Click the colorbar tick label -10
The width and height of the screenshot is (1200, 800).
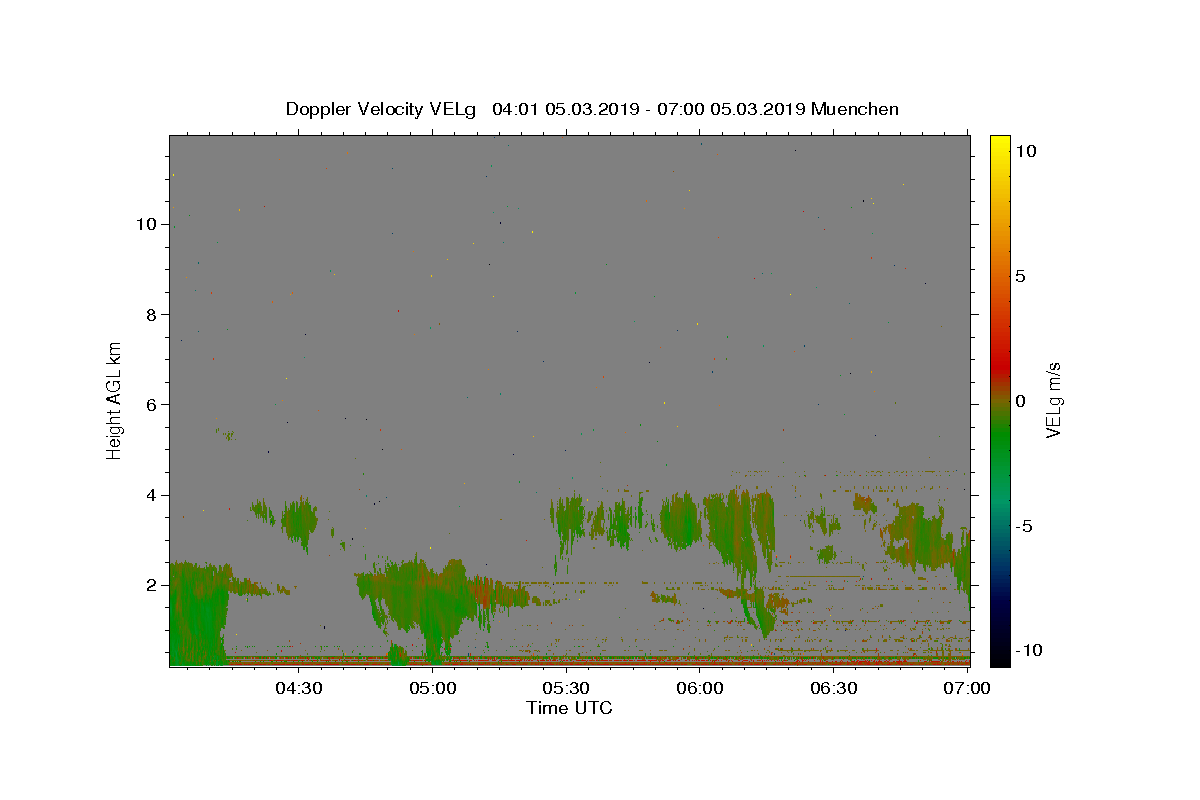pyautogui.click(x=1028, y=651)
